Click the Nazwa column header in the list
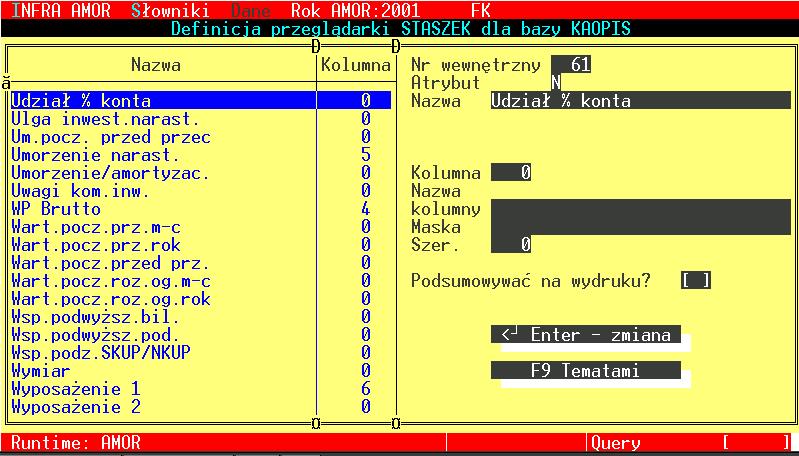The width and height of the screenshot is (799, 456). click(155, 65)
